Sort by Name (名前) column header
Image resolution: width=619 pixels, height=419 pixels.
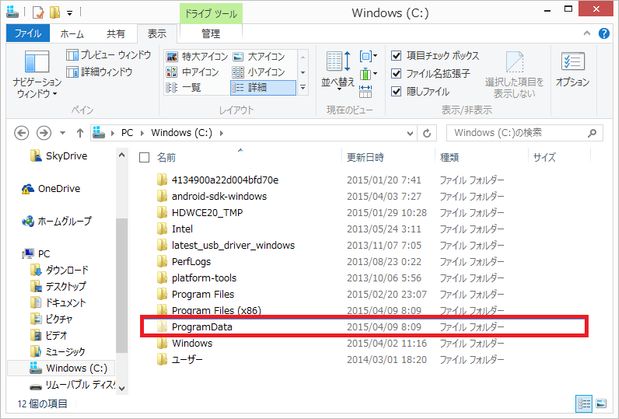click(x=166, y=158)
